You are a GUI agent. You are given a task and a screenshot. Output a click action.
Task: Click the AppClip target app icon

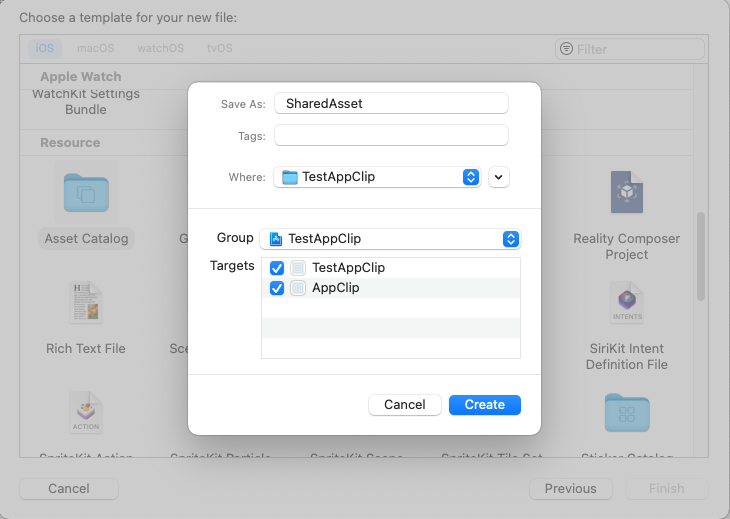pyautogui.click(x=298, y=288)
